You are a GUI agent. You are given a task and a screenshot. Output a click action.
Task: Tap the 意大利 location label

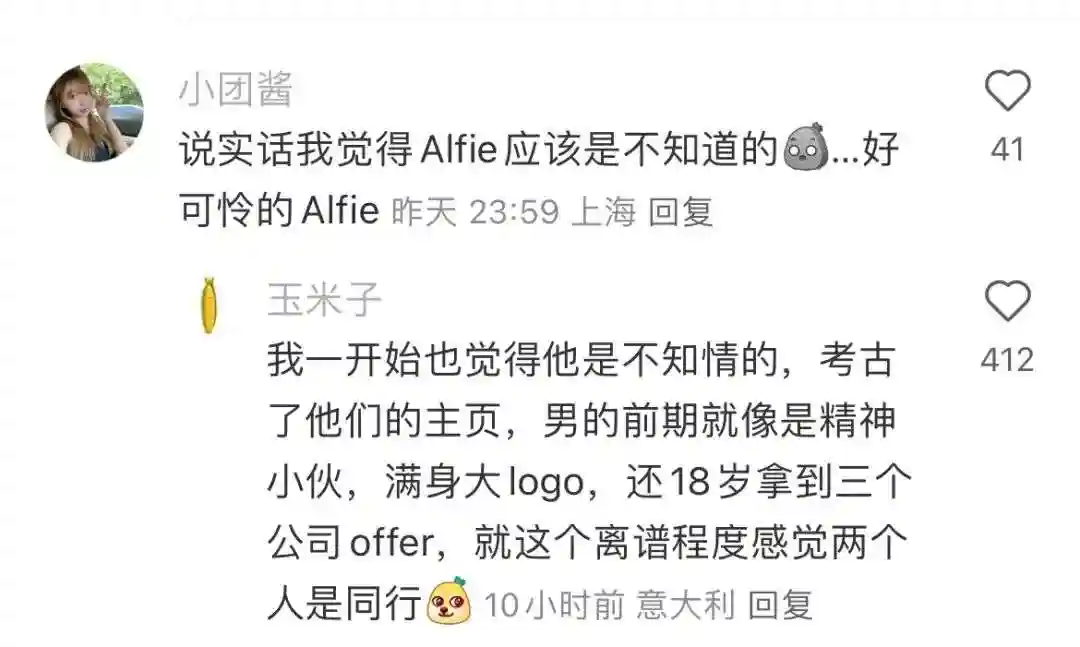coord(686,605)
